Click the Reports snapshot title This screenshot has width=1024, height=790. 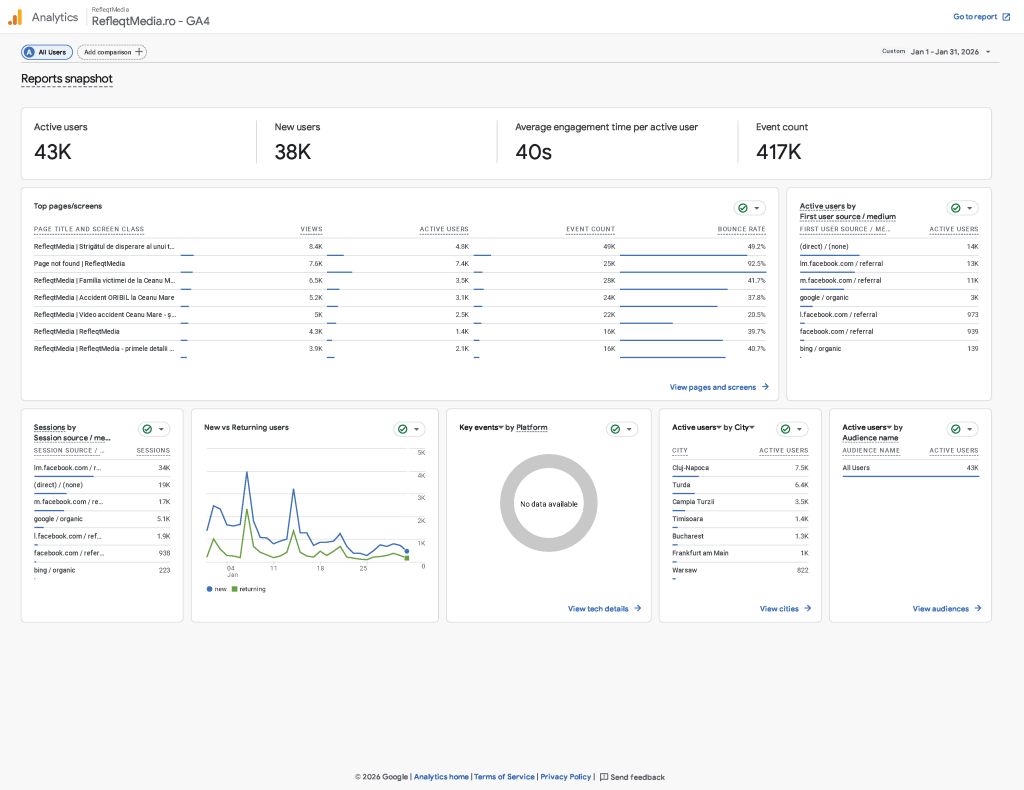click(67, 79)
